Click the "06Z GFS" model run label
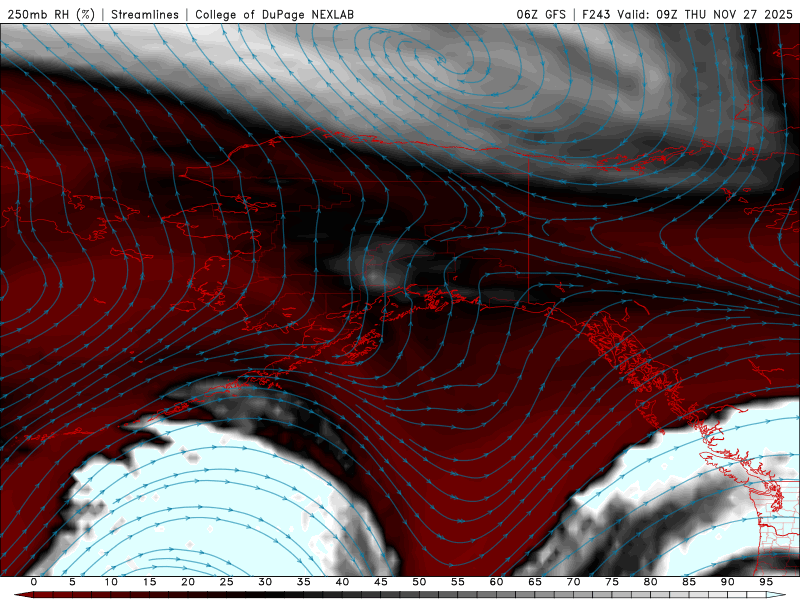 coord(541,14)
